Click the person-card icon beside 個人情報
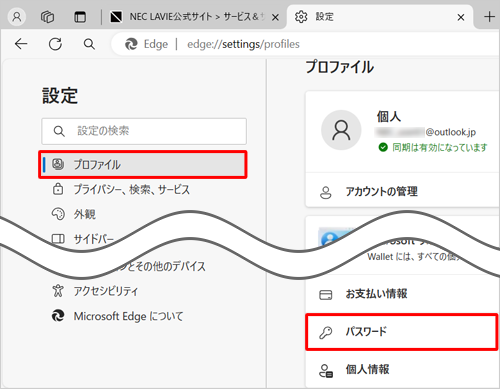This screenshot has width=500, height=389. pos(326,370)
